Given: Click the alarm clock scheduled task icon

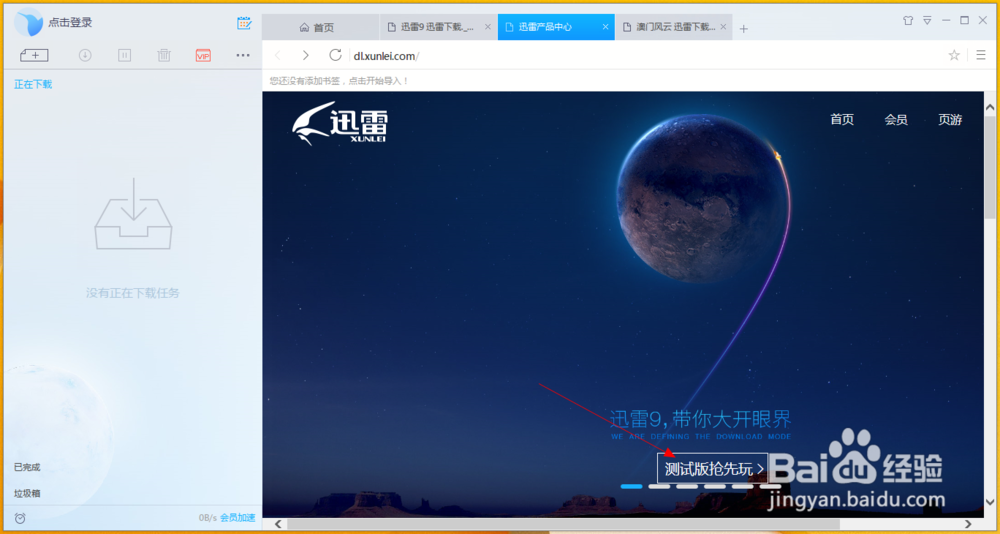Looking at the screenshot, I should click(20, 518).
